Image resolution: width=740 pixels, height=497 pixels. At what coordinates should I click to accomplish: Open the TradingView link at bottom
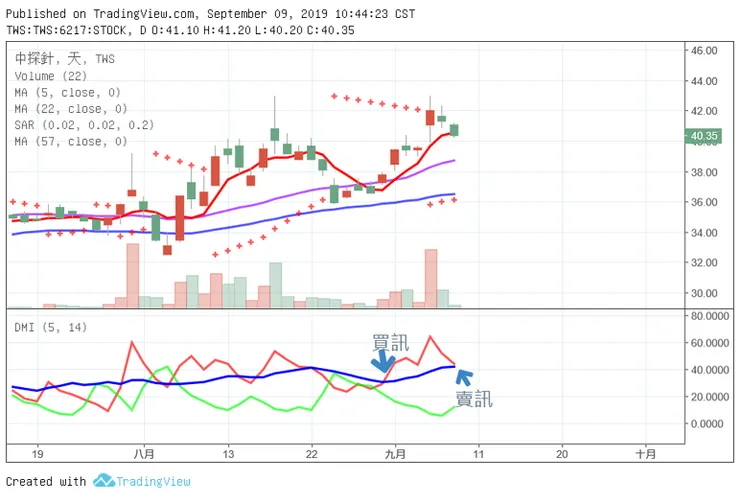tap(153, 481)
